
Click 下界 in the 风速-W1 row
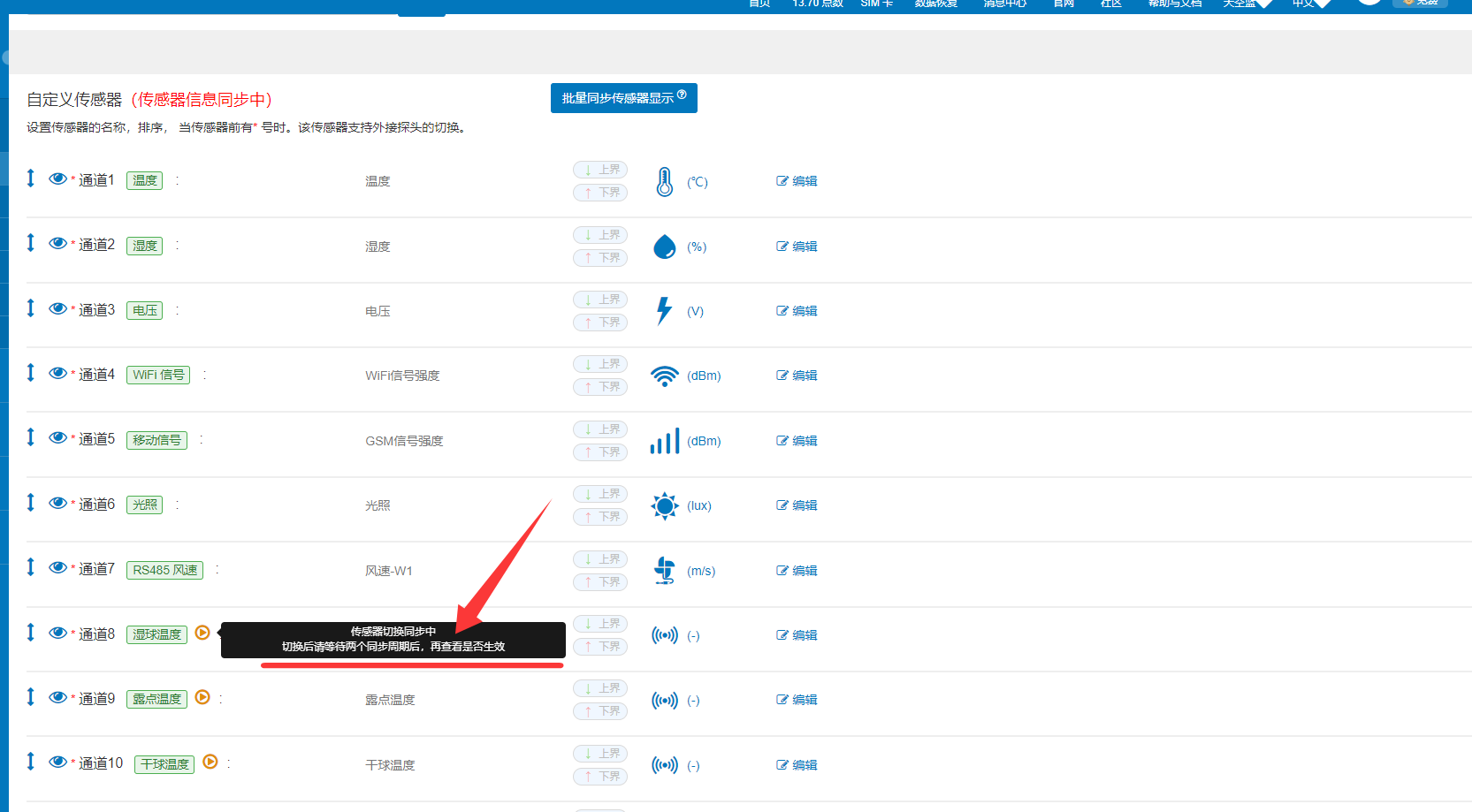click(x=600, y=582)
